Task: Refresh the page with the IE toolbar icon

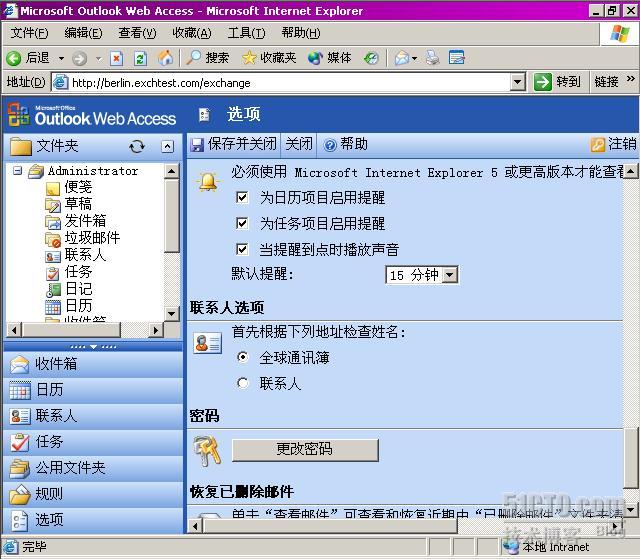Action: pos(140,58)
